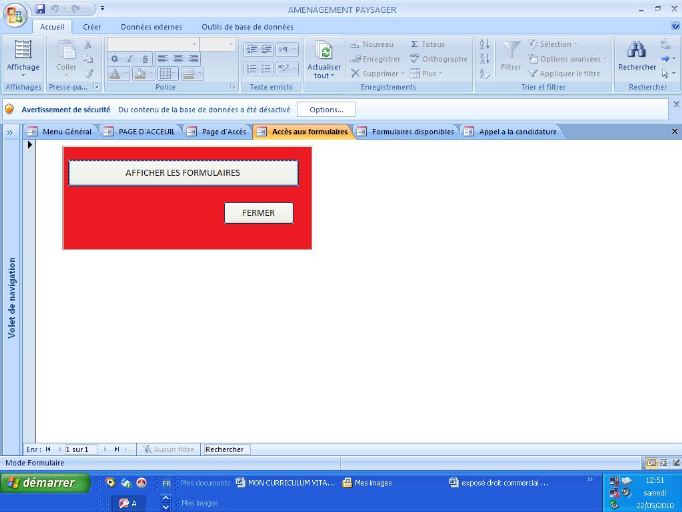Go to the last record navigation button
Image resolution: width=682 pixels, height=512 pixels.
coord(117,449)
